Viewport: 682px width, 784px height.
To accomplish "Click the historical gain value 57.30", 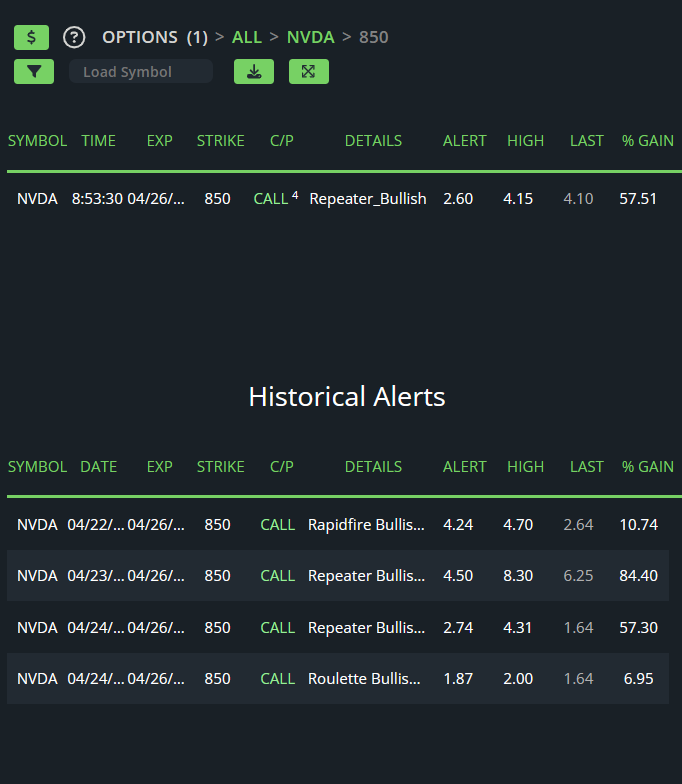I will [x=638, y=628].
